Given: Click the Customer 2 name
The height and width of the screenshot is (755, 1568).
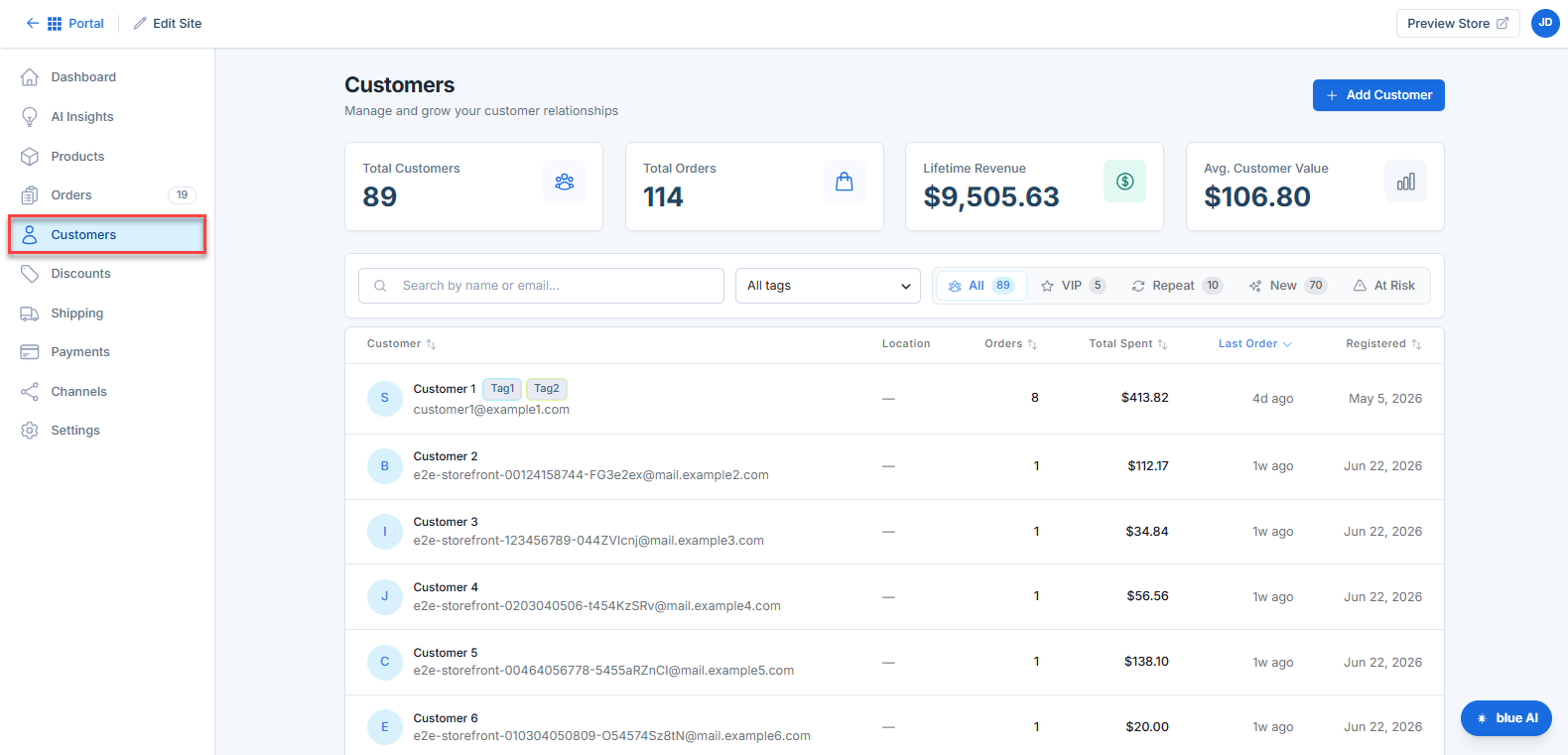Looking at the screenshot, I should click(446, 456).
